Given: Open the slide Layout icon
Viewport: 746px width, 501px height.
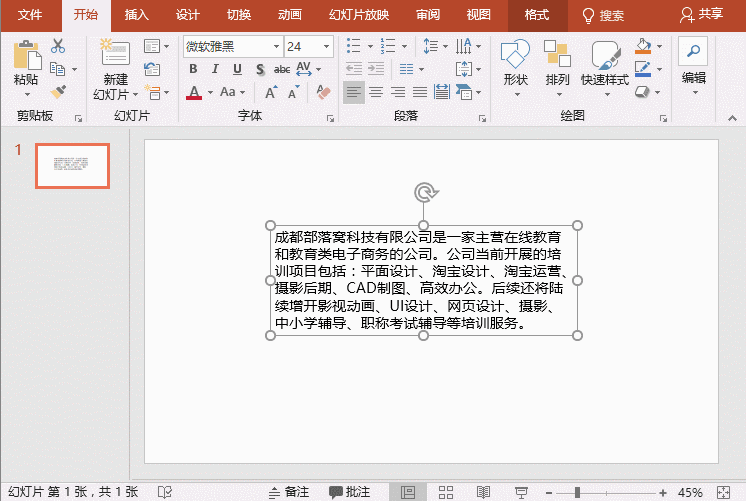Looking at the screenshot, I should [152, 46].
